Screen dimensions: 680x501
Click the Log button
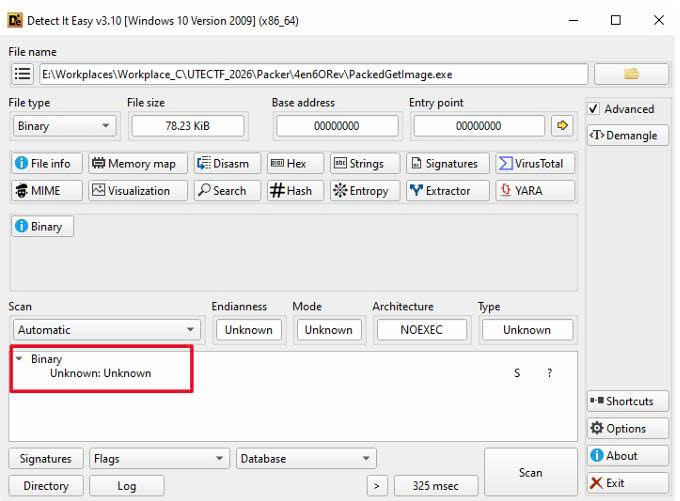coord(127,486)
